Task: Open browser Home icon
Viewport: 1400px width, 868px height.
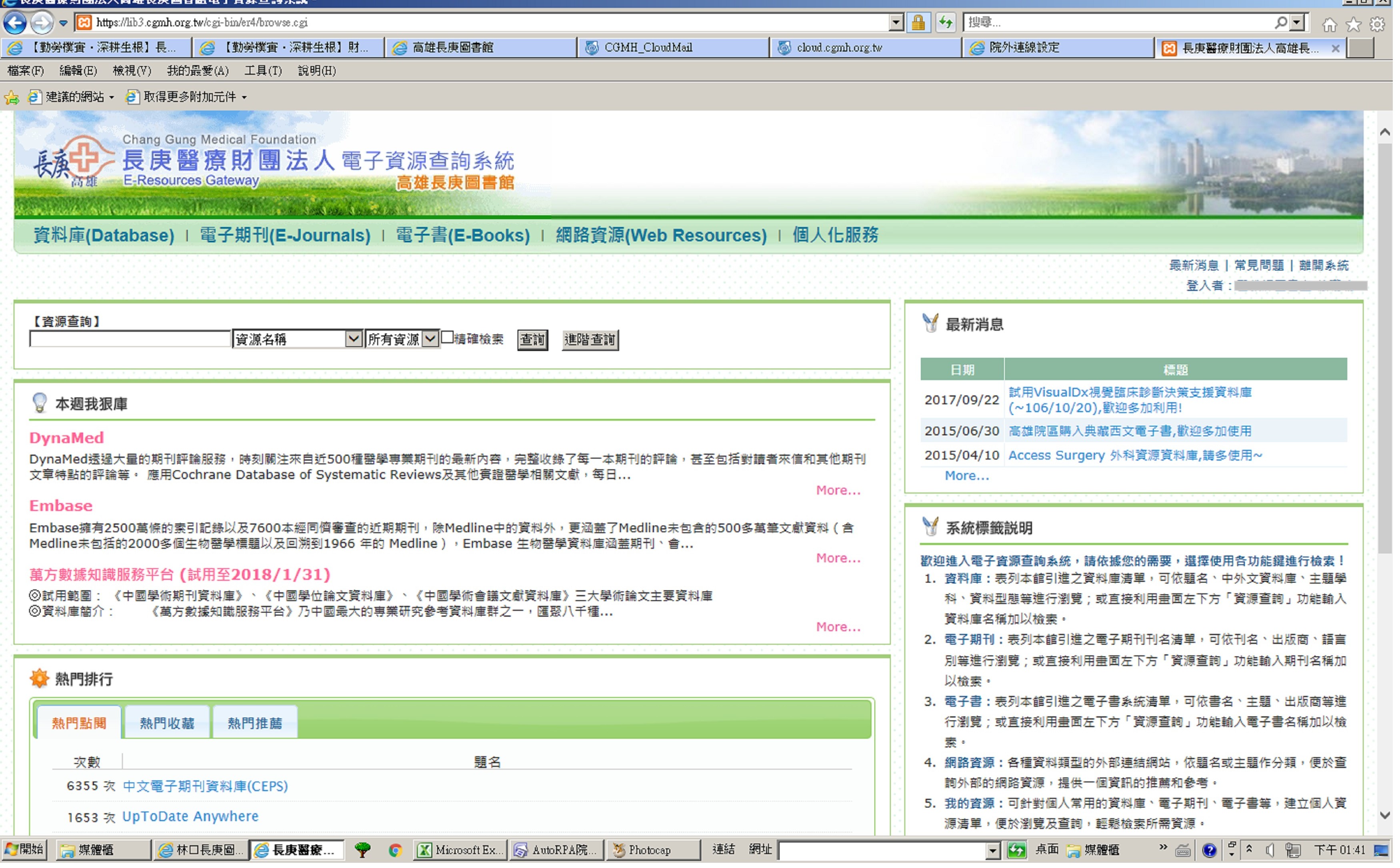Action: [1330, 24]
